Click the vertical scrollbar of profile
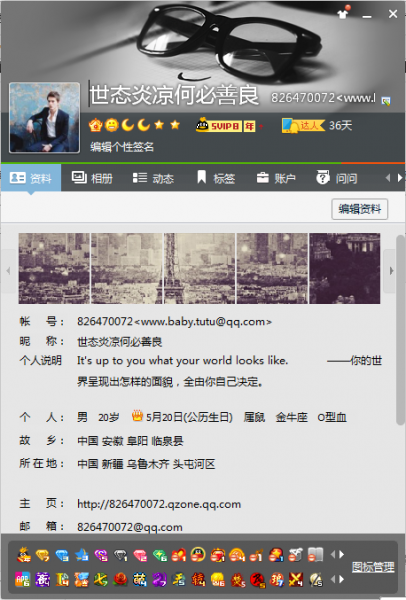This screenshot has height=600, width=406. click(400, 331)
